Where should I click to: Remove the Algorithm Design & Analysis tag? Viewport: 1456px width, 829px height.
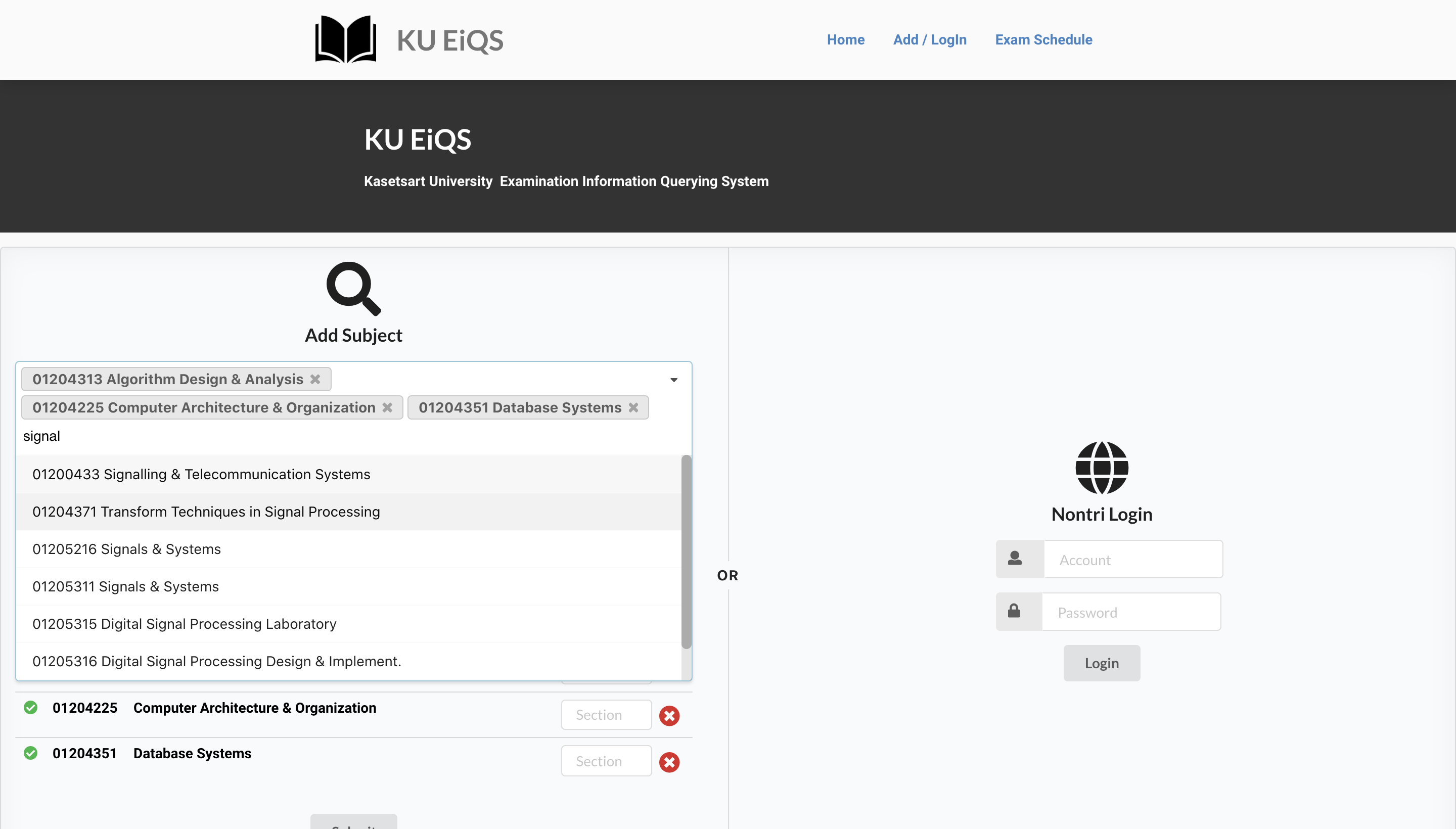click(x=315, y=379)
